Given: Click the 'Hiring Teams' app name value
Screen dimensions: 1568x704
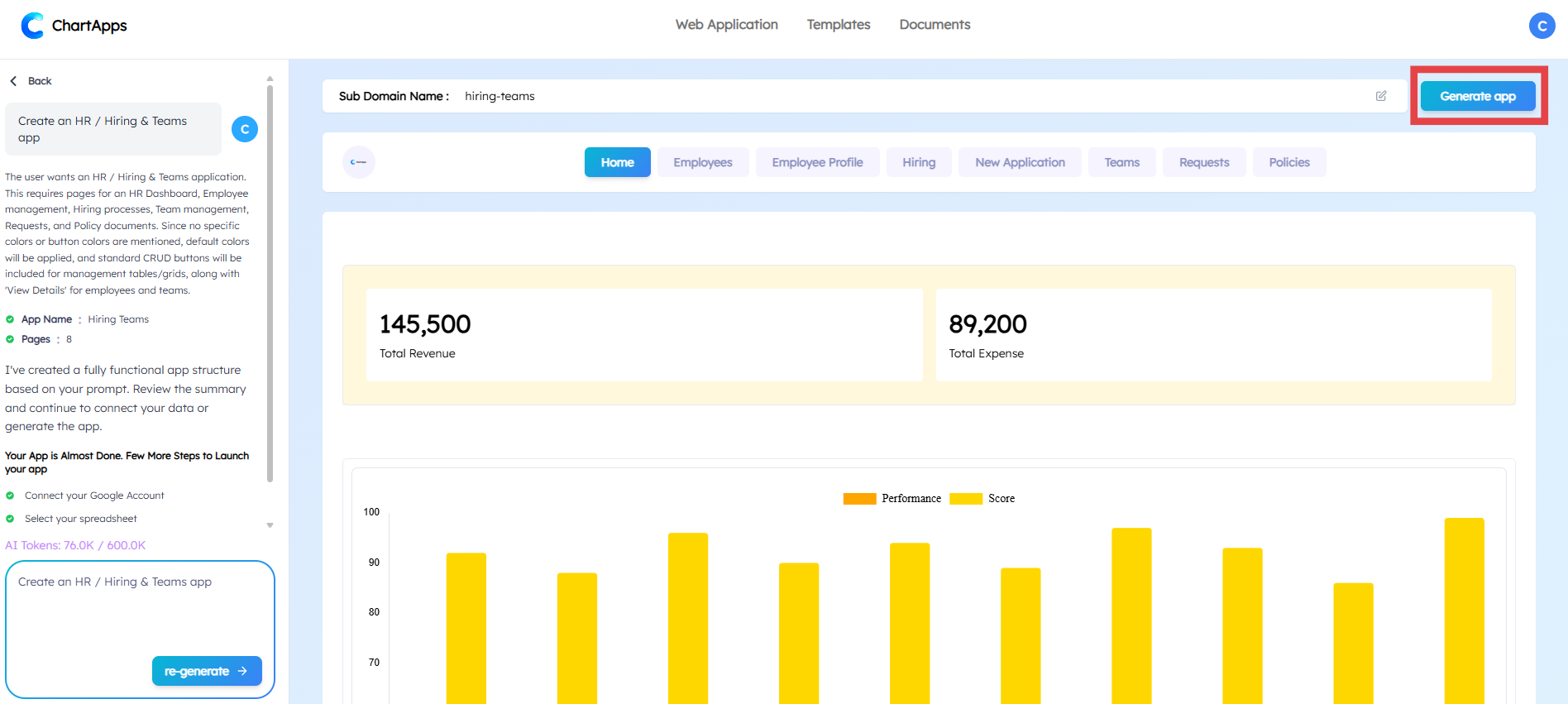Looking at the screenshot, I should pos(118,319).
